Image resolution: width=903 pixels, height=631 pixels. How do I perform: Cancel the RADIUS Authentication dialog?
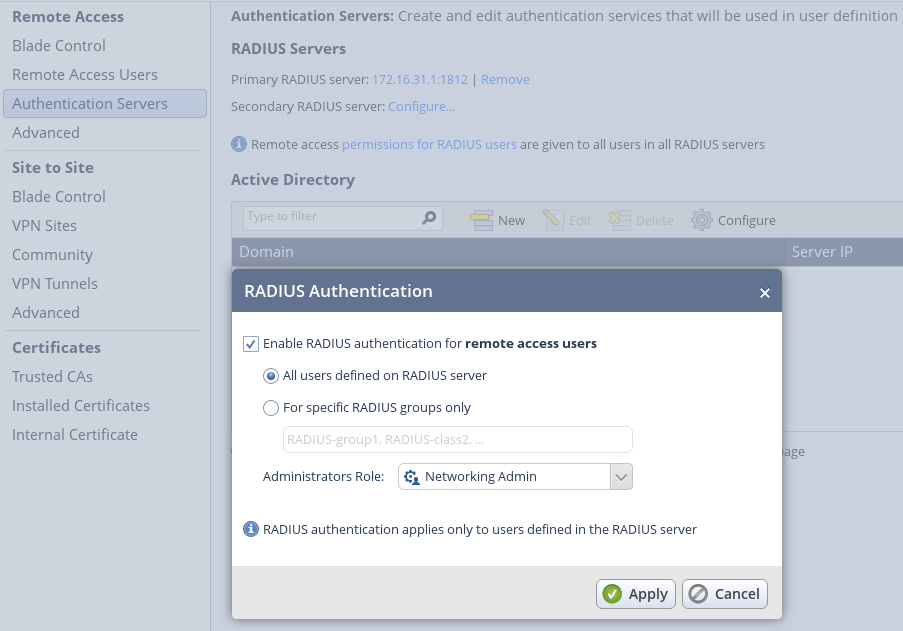click(x=725, y=594)
